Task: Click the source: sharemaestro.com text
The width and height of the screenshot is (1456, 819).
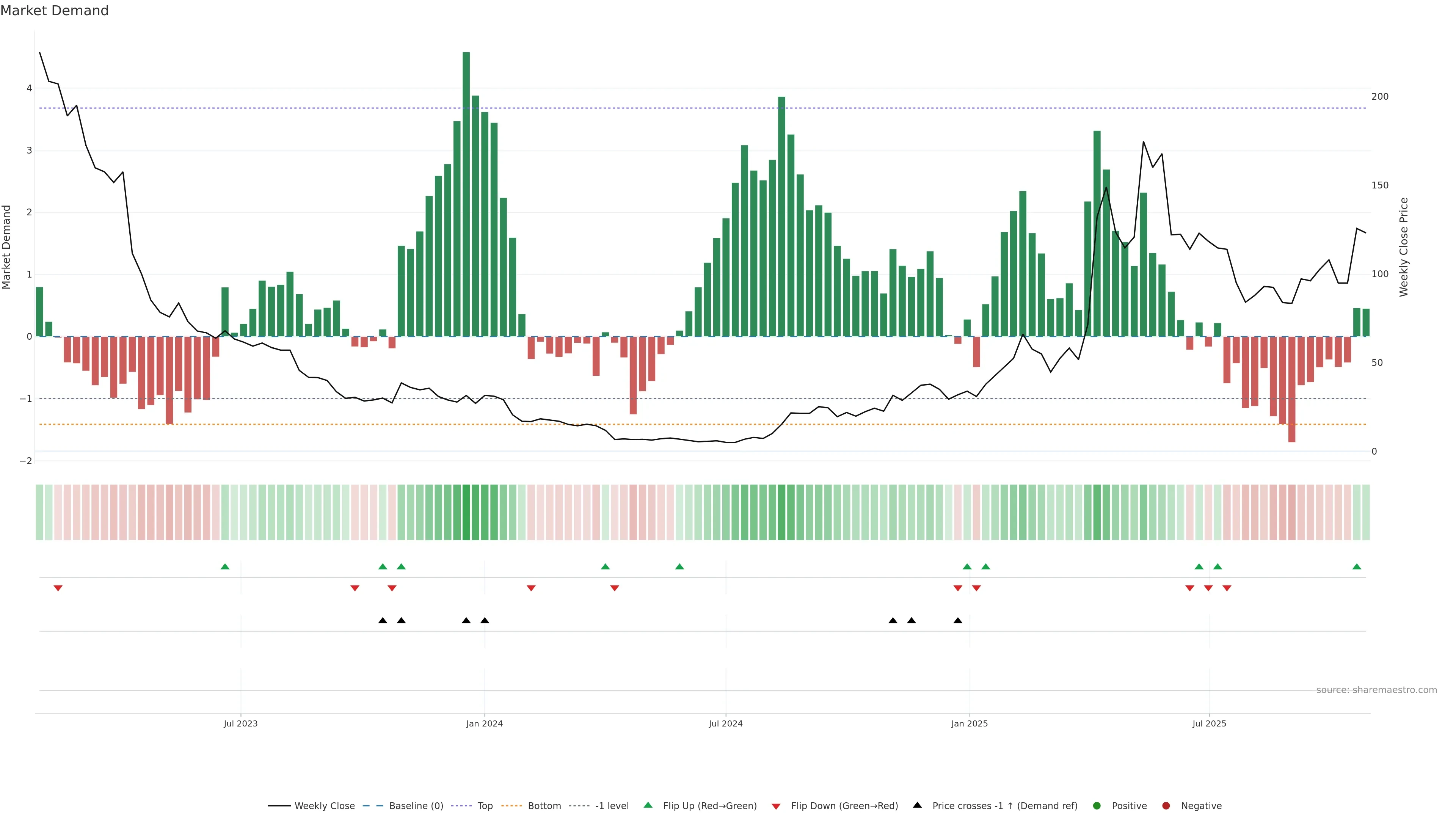Action: pyautogui.click(x=1376, y=690)
